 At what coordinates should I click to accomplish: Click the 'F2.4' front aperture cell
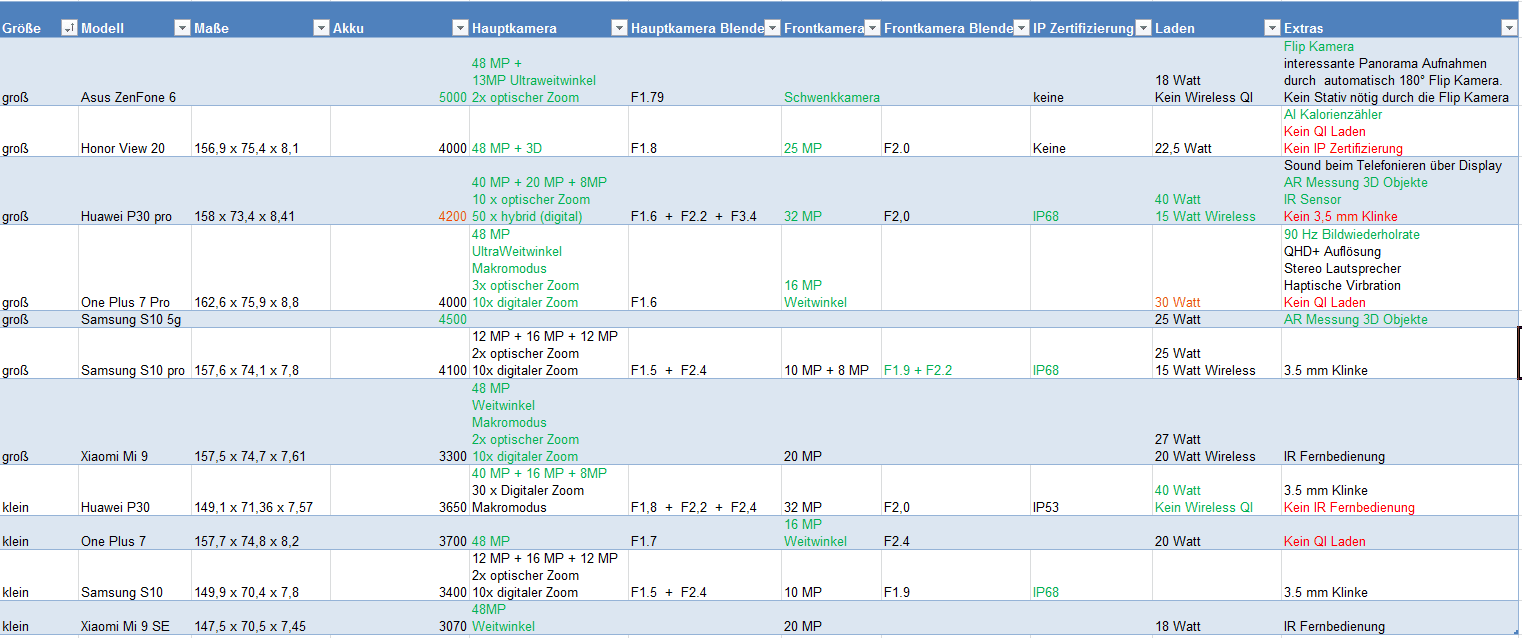point(956,532)
